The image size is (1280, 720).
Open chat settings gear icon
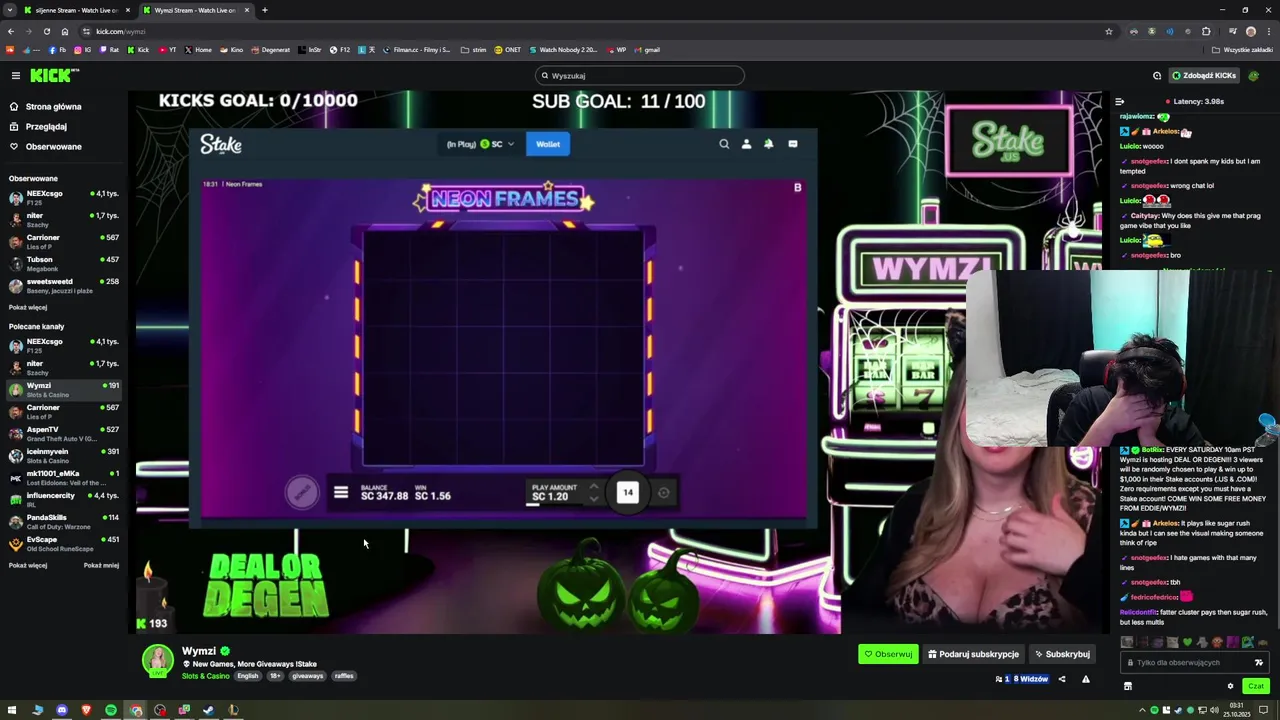[x=1230, y=686]
